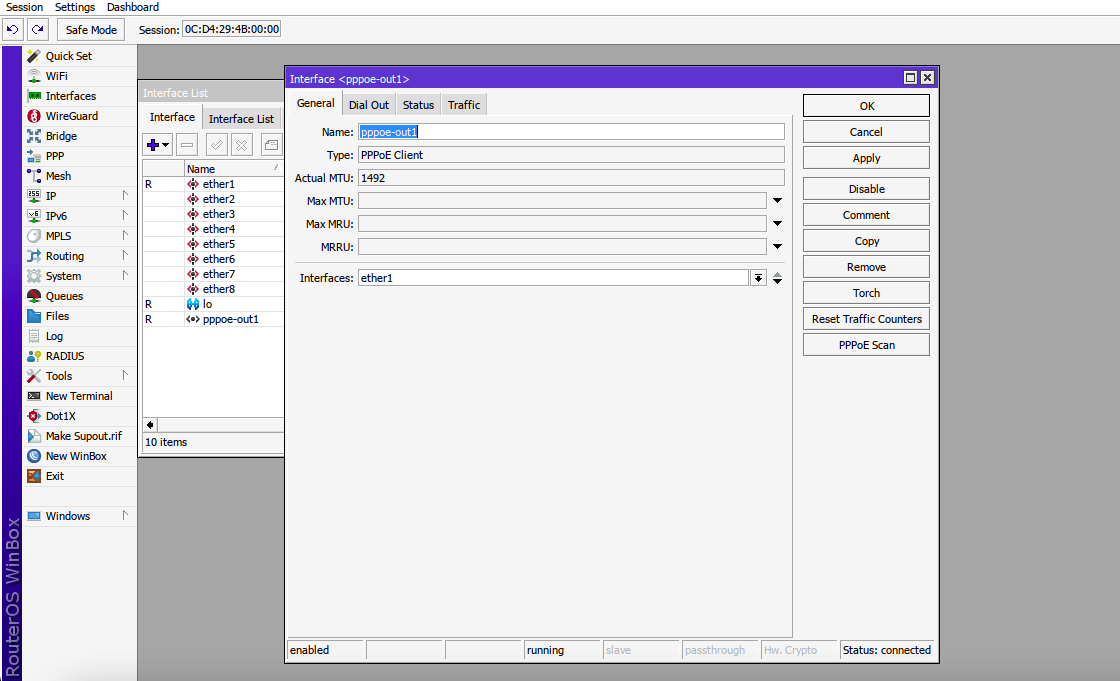1120x681 pixels.
Task: Toggle Safe Mode button
Action: tap(91, 29)
